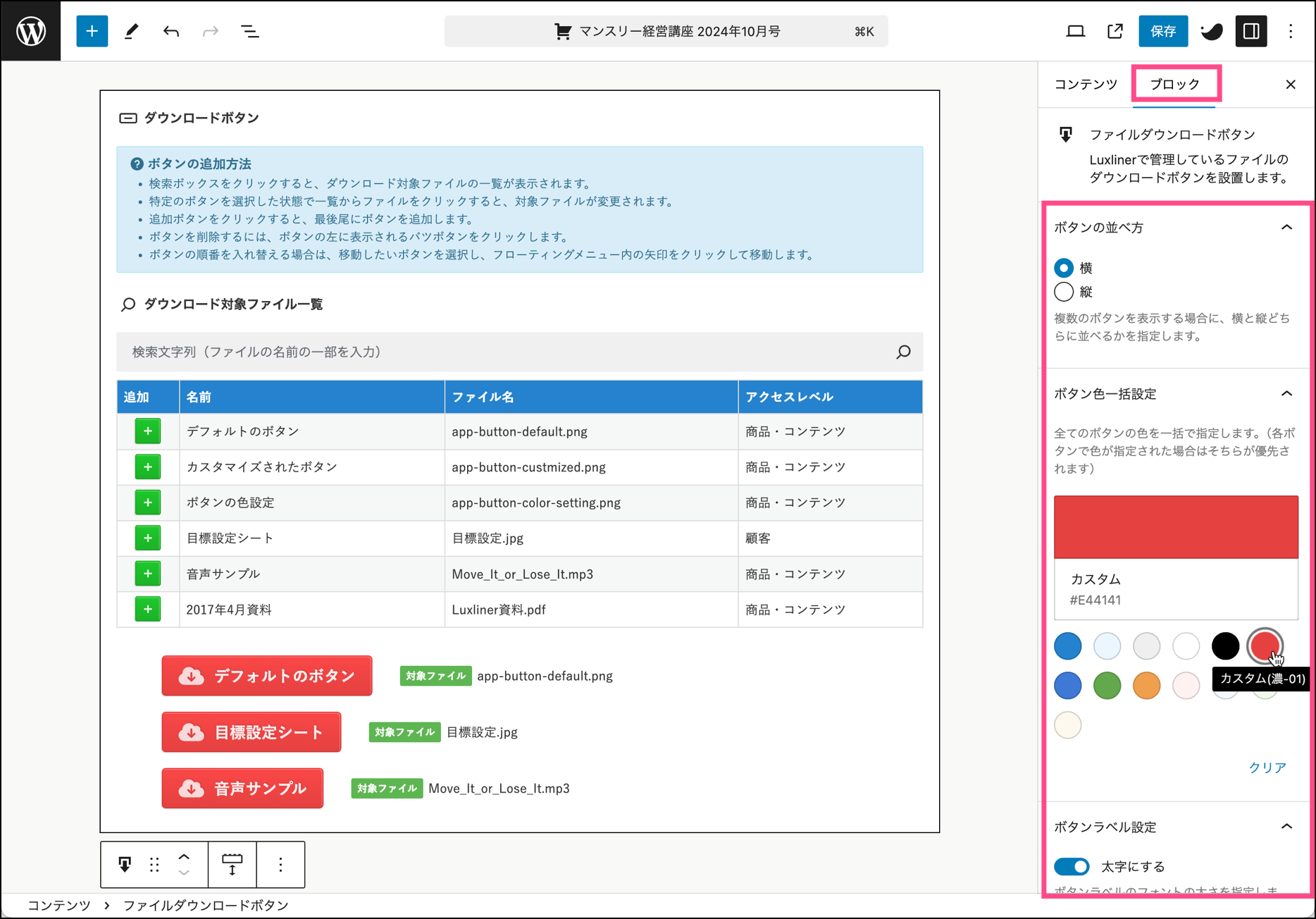
Task: Choose the green color swatch
Action: coord(1107,686)
